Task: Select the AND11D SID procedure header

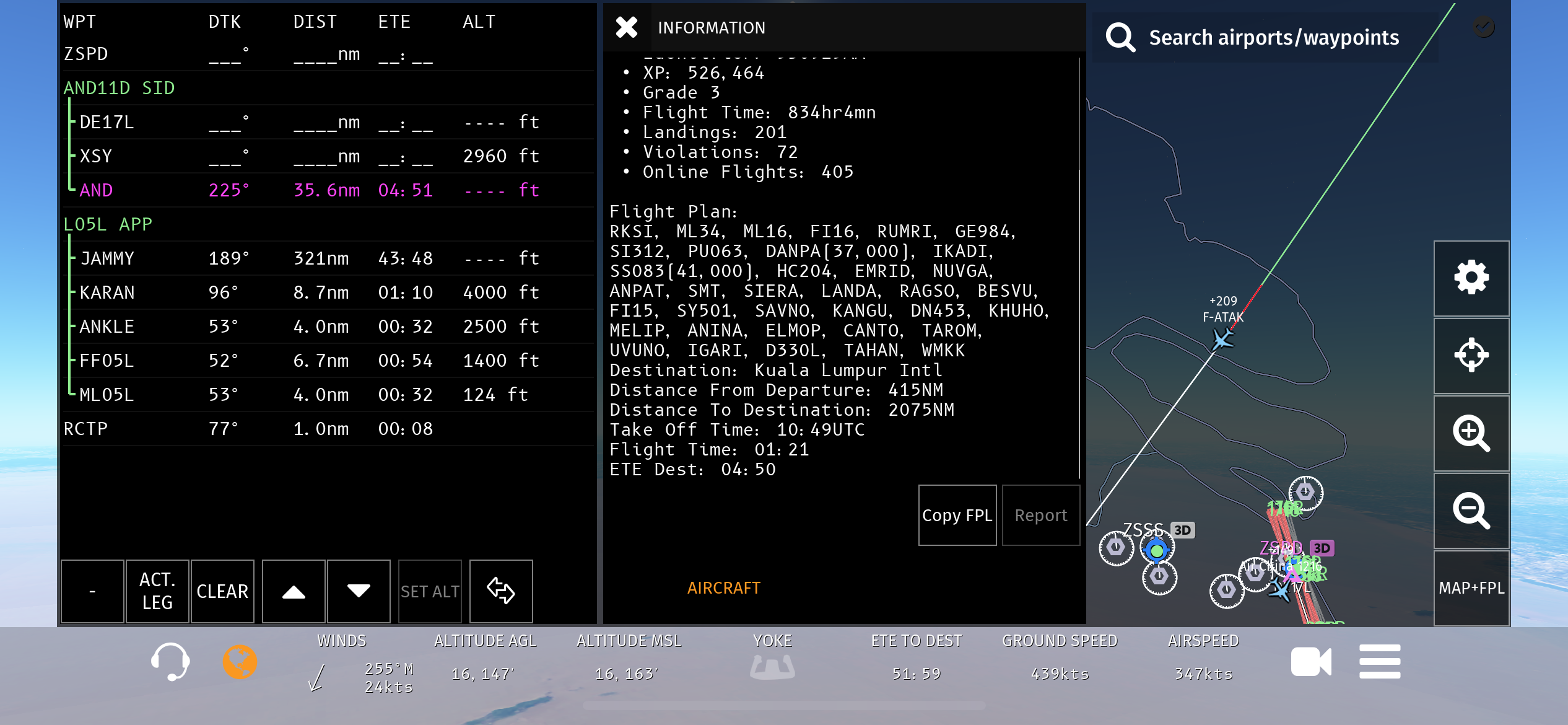Action: point(120,88)
